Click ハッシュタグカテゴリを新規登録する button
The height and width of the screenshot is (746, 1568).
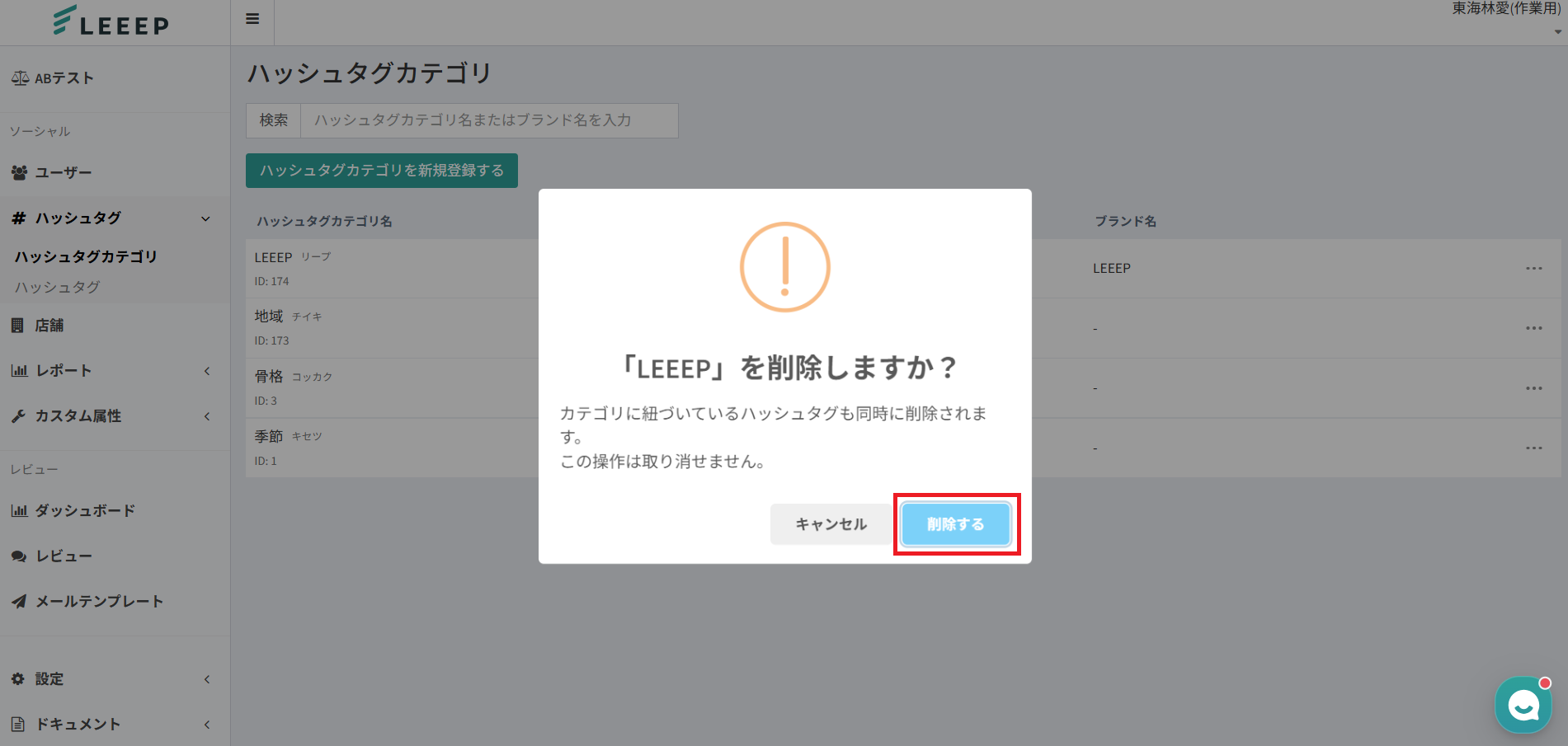click(x=382, y=171)
